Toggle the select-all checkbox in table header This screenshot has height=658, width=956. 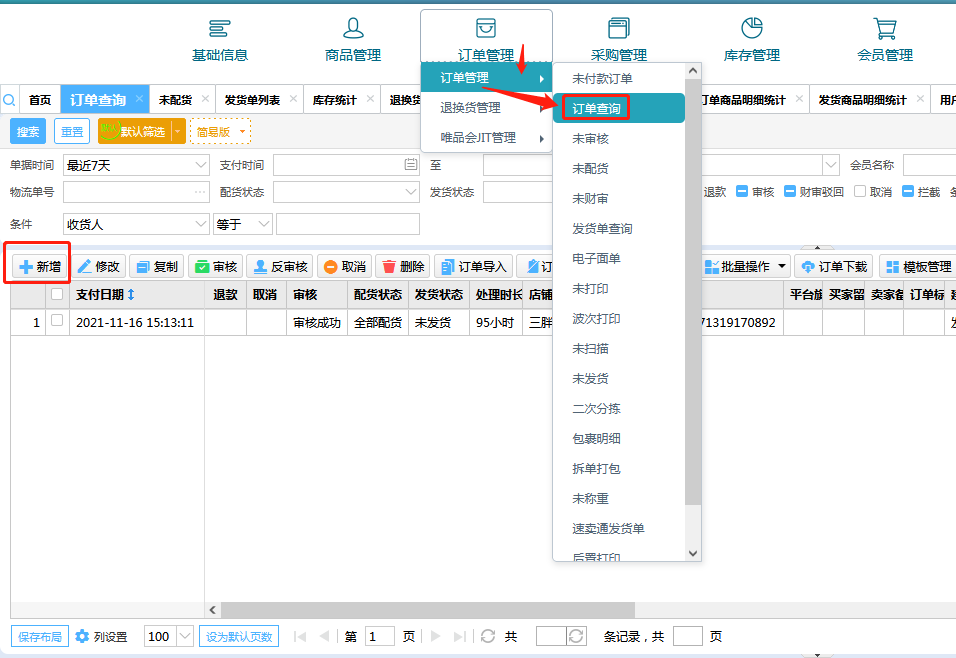(x=57, y=294)
